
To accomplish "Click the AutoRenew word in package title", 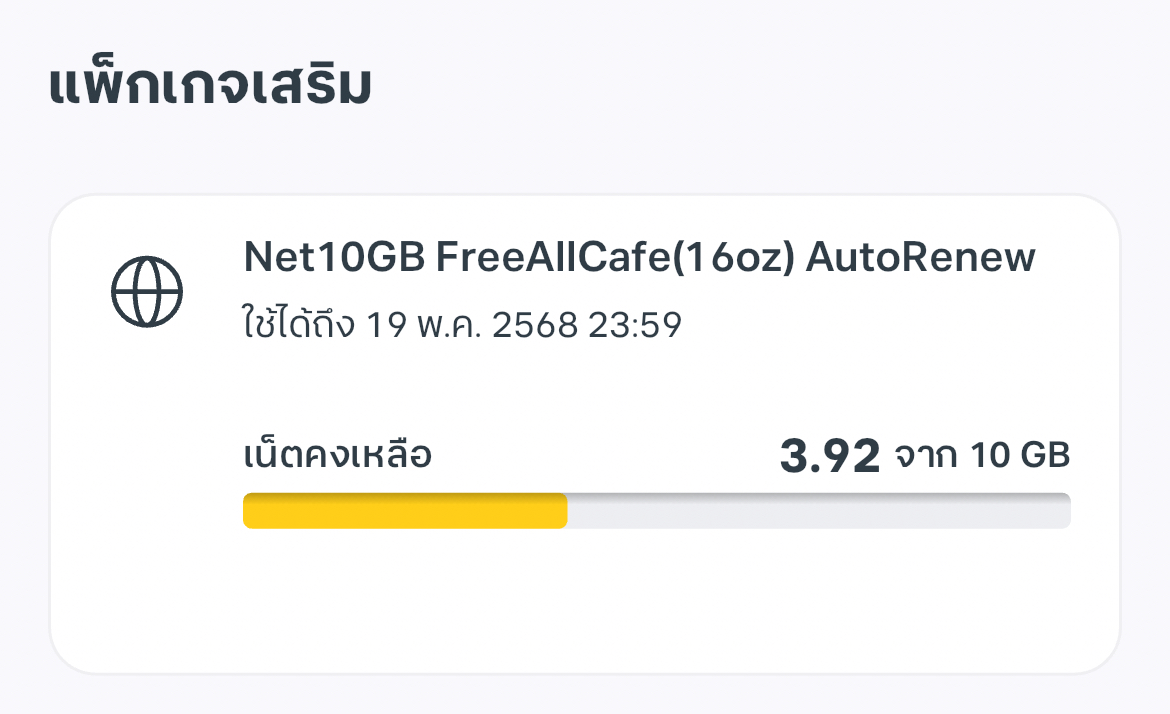I will click(921, 259).
